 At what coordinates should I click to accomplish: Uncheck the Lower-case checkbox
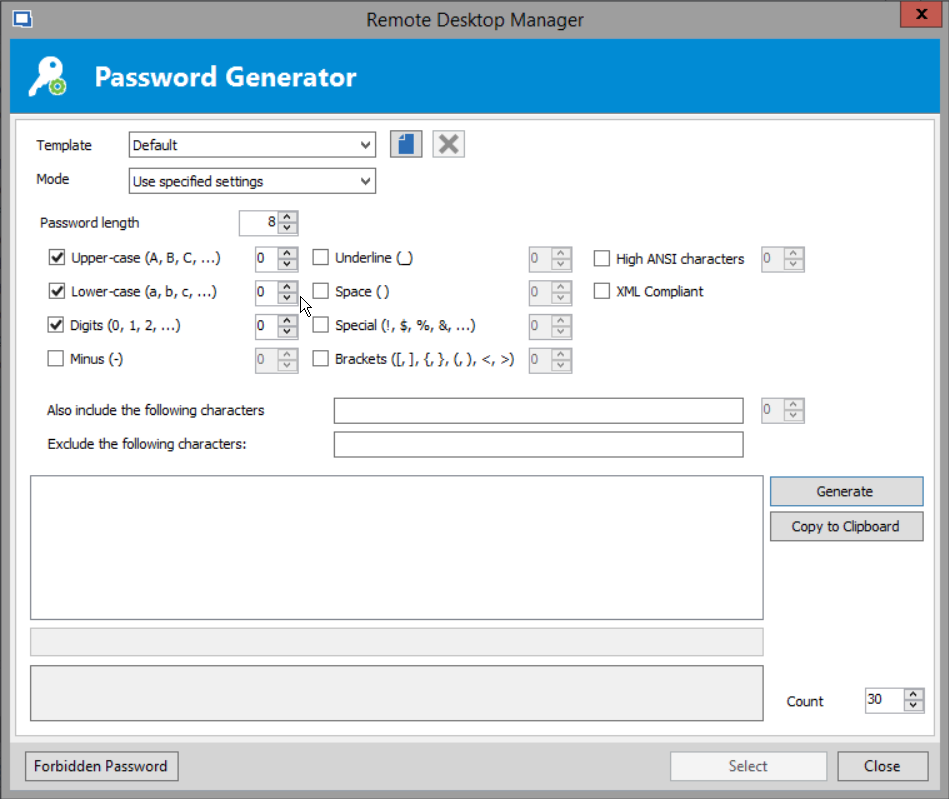pyautogui.click(x=57, y=292)
